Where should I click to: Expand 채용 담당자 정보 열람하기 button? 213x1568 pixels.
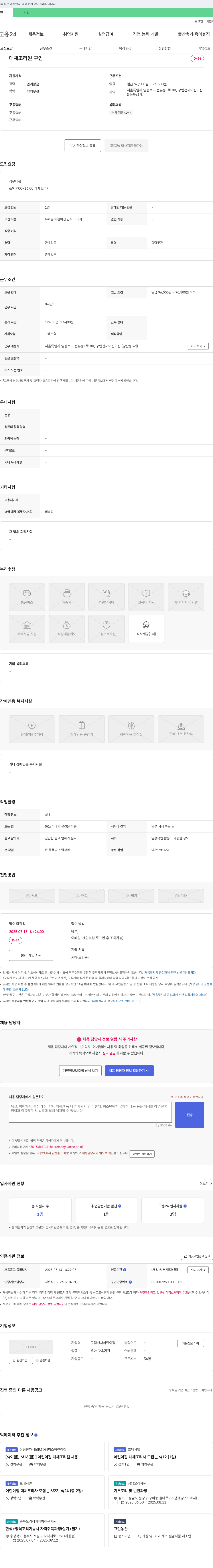pos(129,1070)
